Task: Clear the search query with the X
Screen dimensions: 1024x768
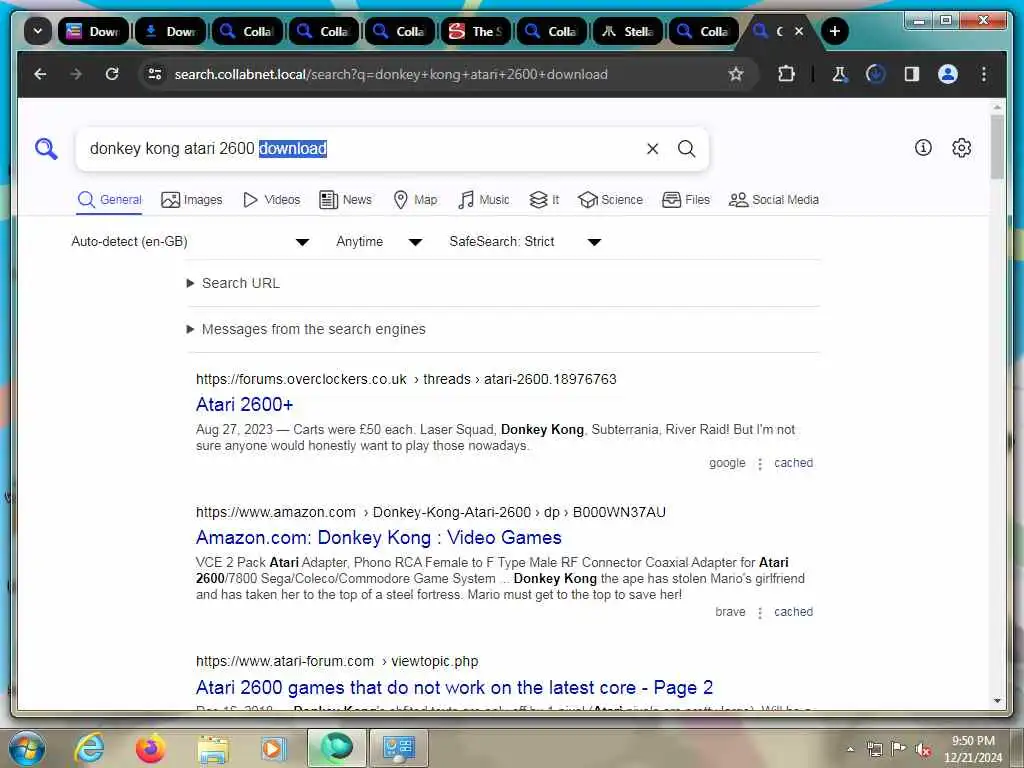Action: coord(652,149)
